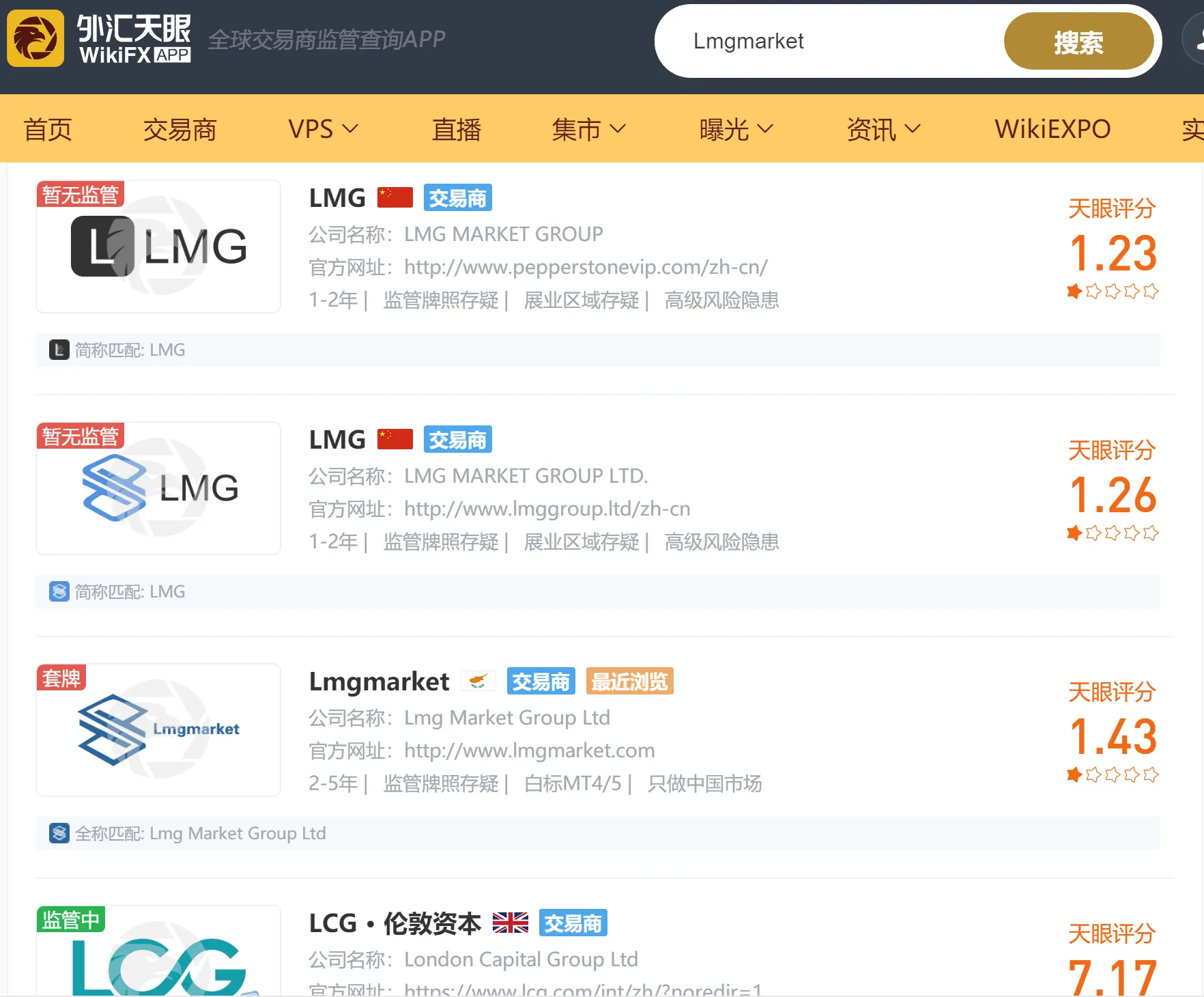Click the 7.17 score value

click(1113, 977)
